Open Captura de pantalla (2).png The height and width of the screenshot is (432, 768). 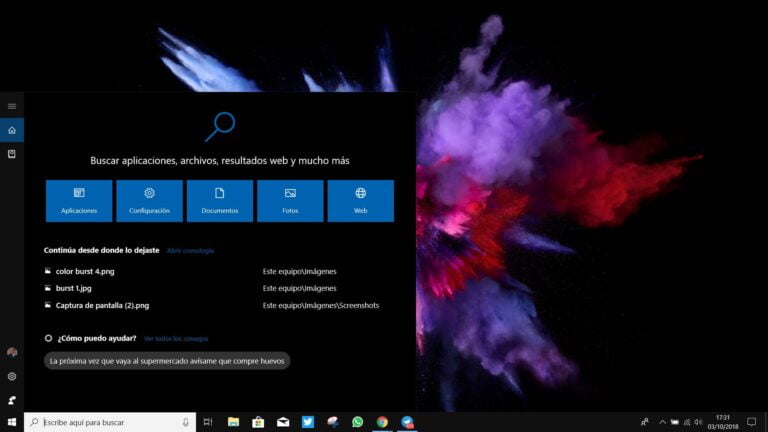(x=102, y=306)
